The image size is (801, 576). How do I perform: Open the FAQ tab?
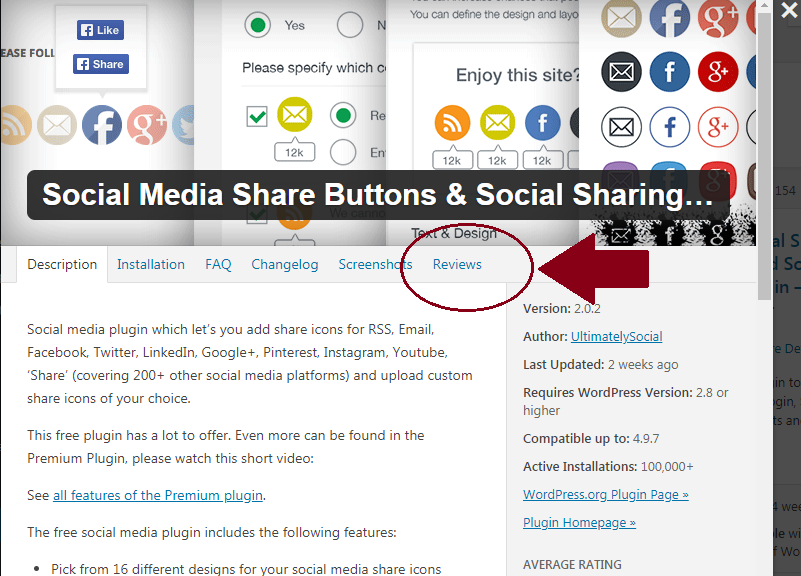click(x=218, y=265)
